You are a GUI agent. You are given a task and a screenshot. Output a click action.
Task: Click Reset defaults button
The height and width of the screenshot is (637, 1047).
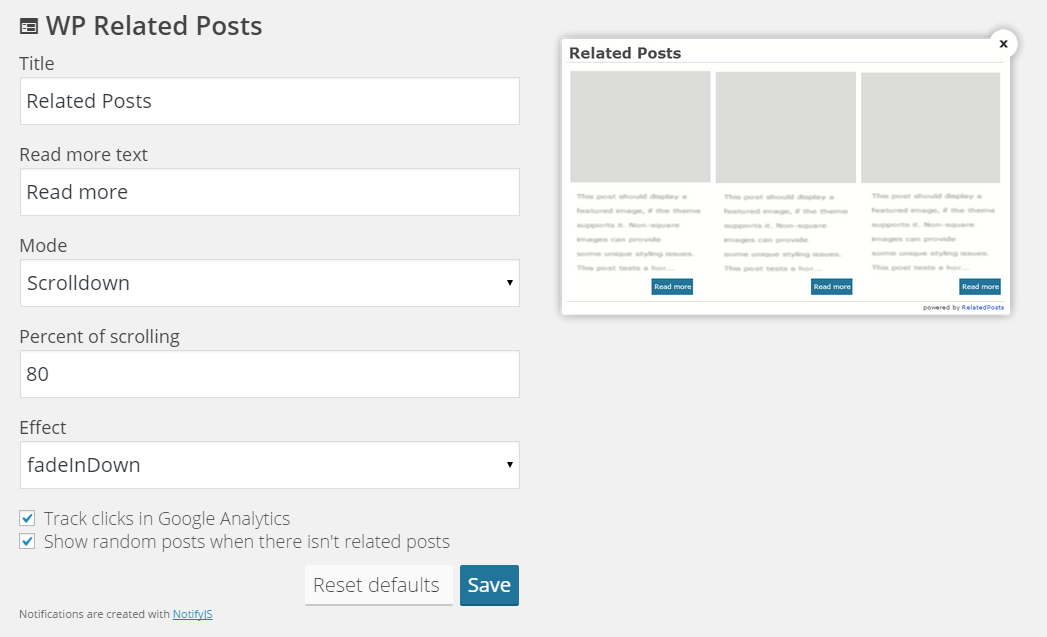379,585
